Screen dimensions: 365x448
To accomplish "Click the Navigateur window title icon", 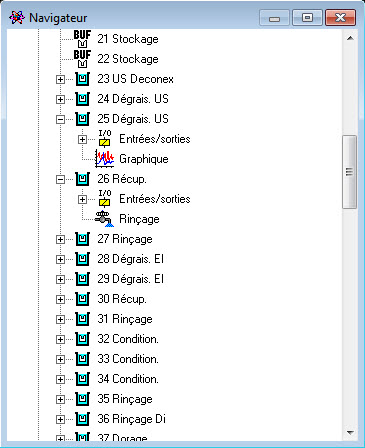I will tap(17, 17).
